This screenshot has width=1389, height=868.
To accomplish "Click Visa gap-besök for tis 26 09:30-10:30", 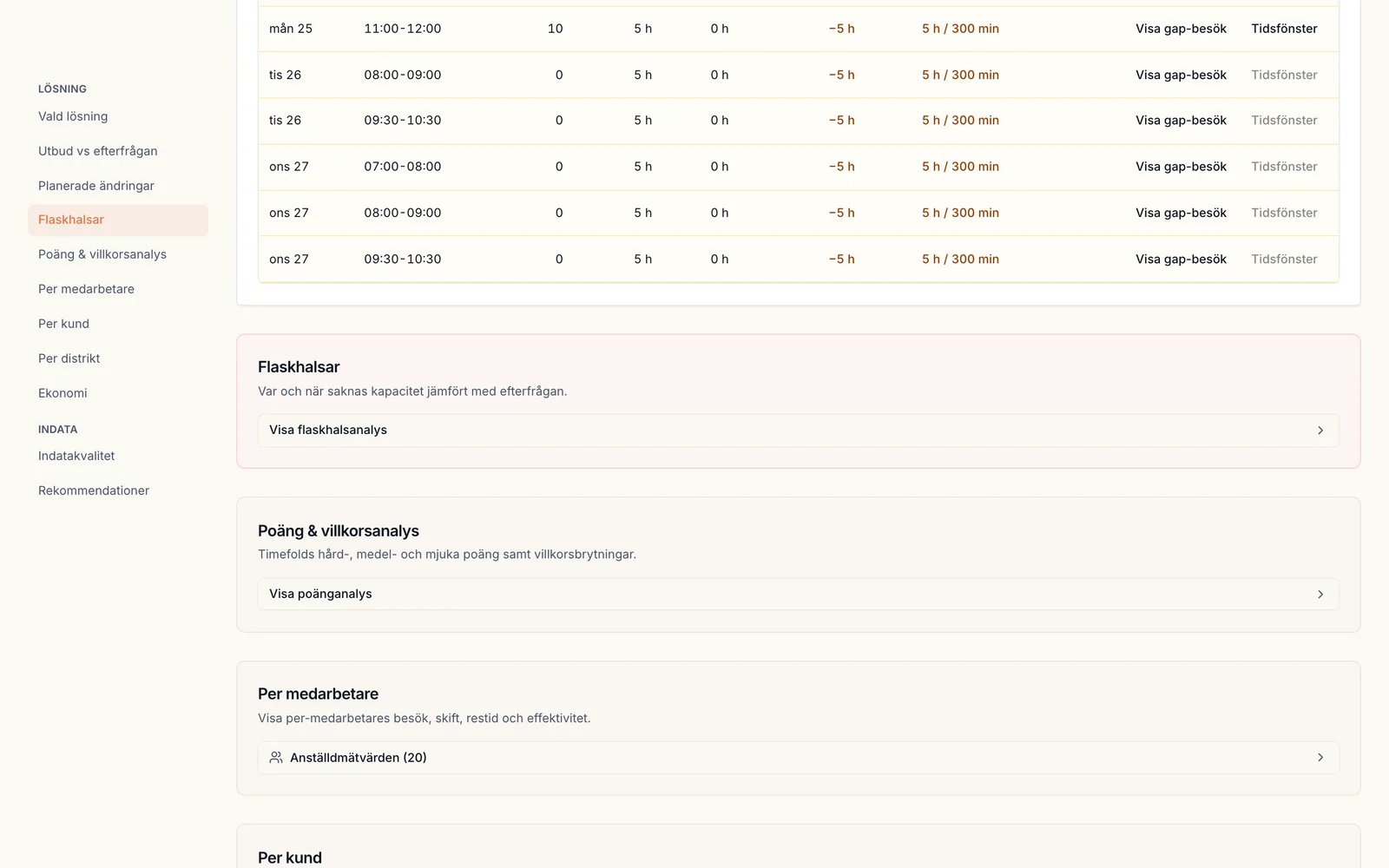I will coord(1181,121).
